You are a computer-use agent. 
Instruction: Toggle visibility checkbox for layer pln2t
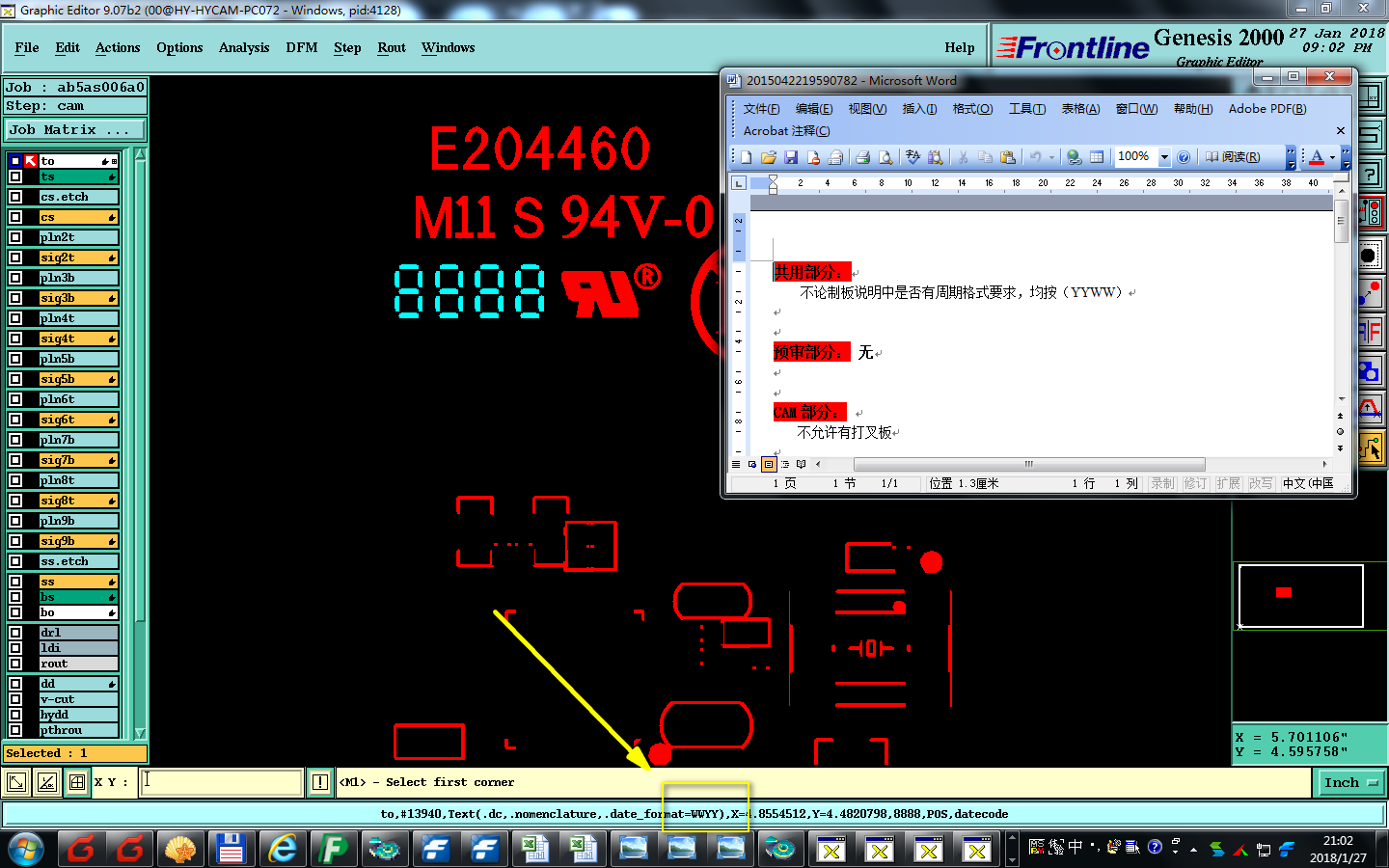pos(15,237)
